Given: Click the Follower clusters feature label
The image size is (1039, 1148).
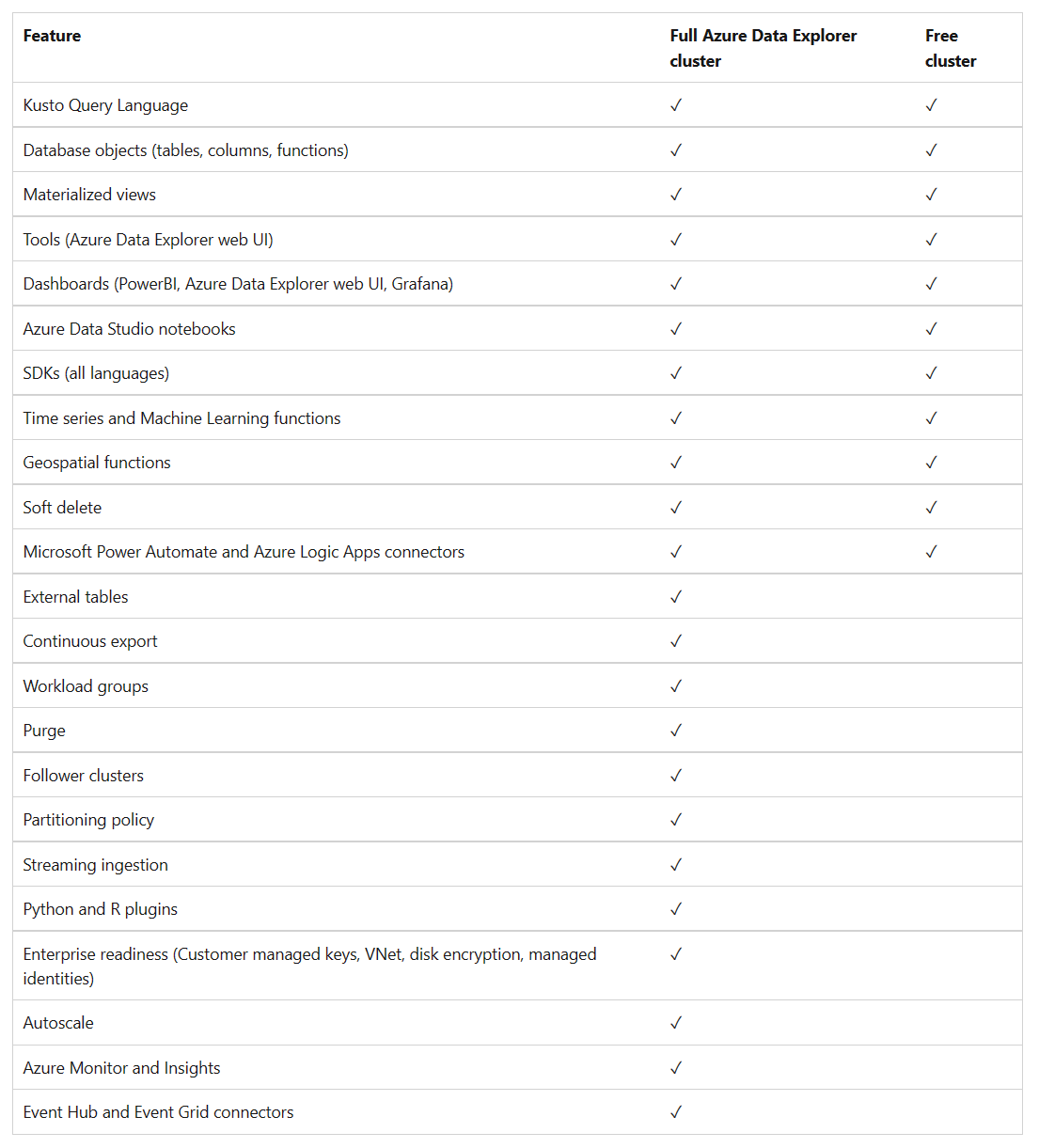Looking at the screenshot, I should coord(84,776).
